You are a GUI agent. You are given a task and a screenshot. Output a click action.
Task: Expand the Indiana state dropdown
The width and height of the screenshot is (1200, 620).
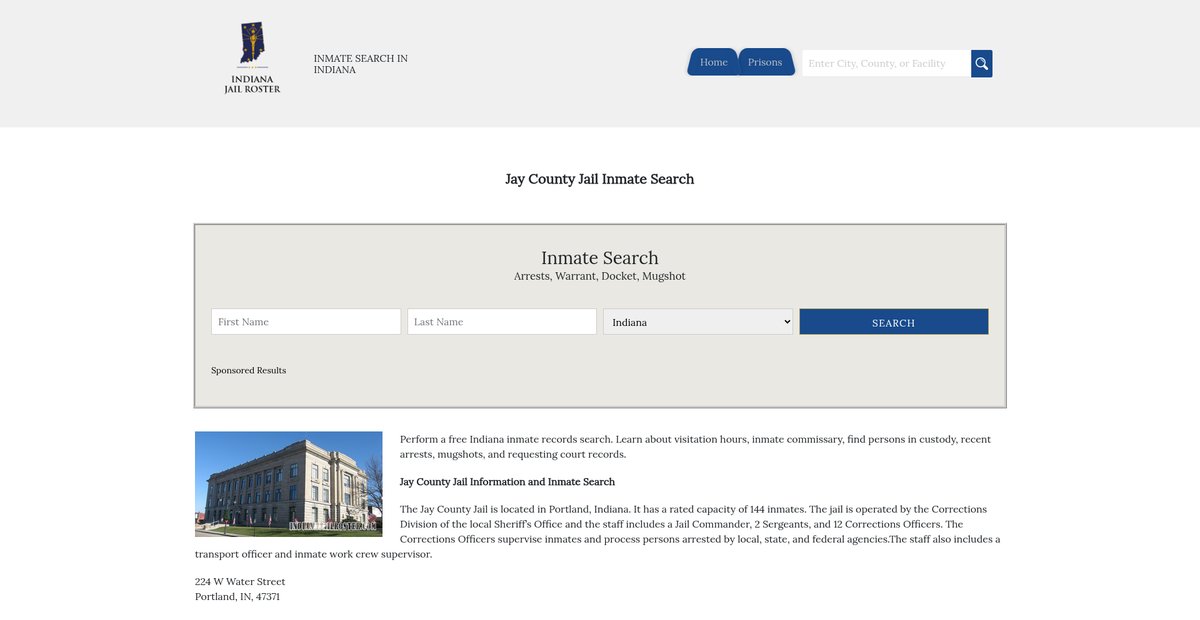pos(698,322)
